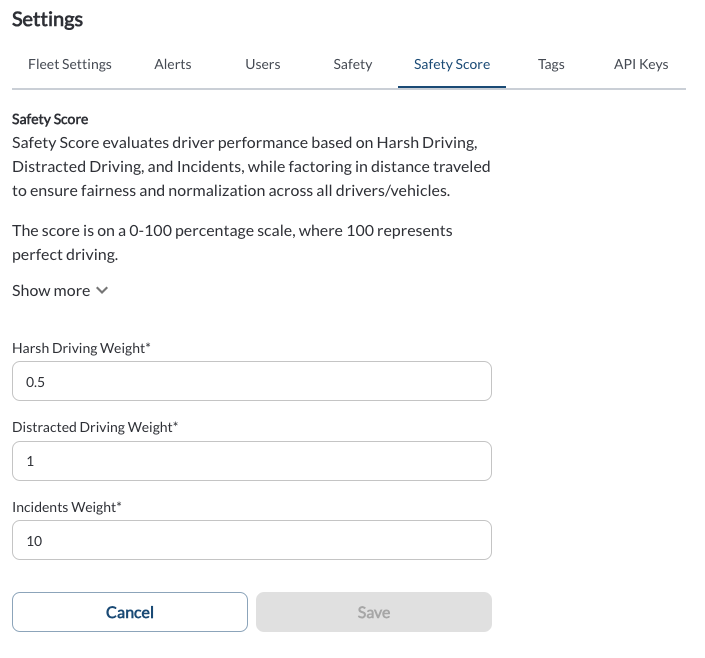Expand the Show more description text
This screenshot has width=705, height=658.
(x=51, y=290)
